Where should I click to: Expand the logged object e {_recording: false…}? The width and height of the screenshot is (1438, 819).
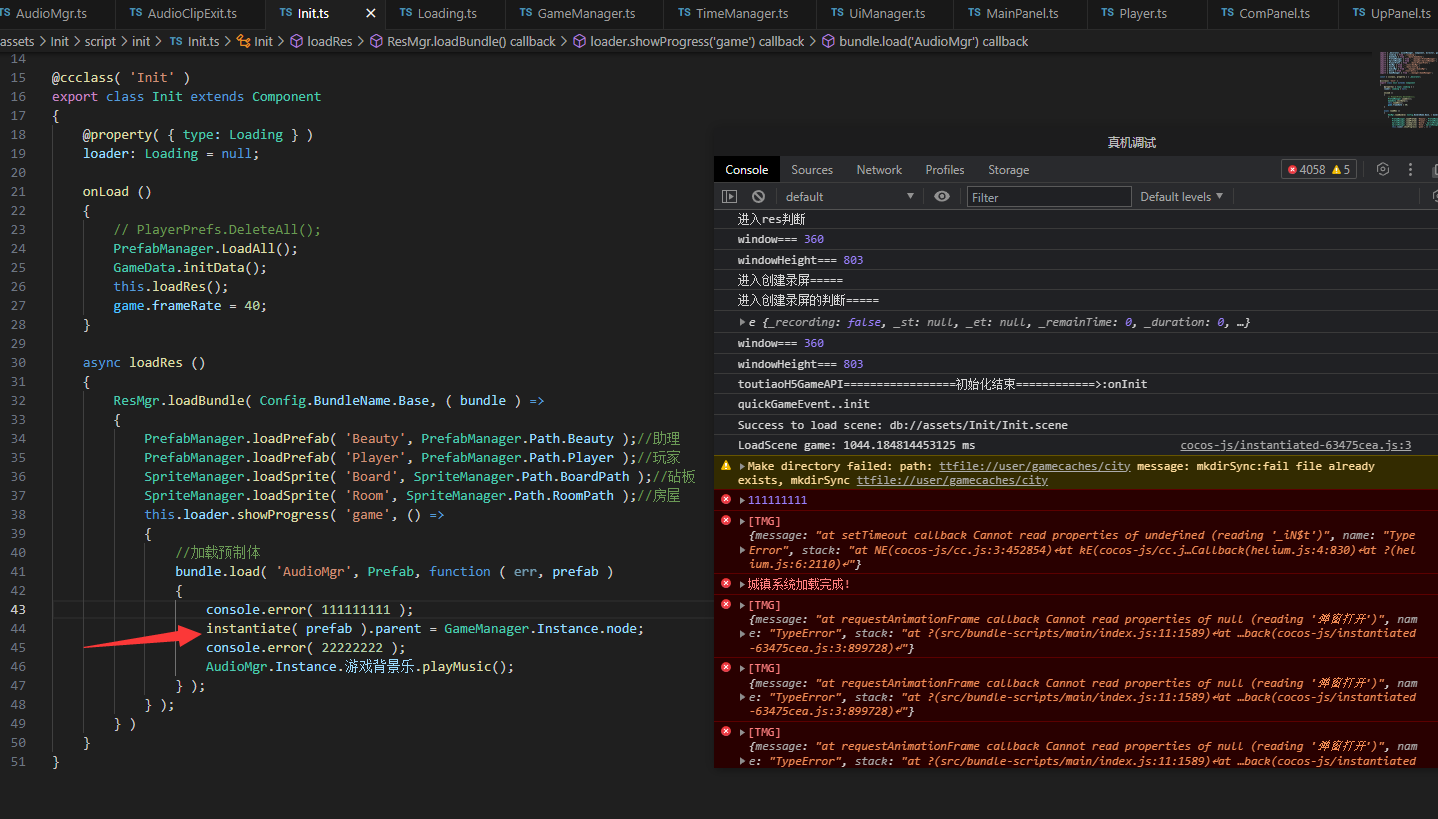tap(742, 322)
